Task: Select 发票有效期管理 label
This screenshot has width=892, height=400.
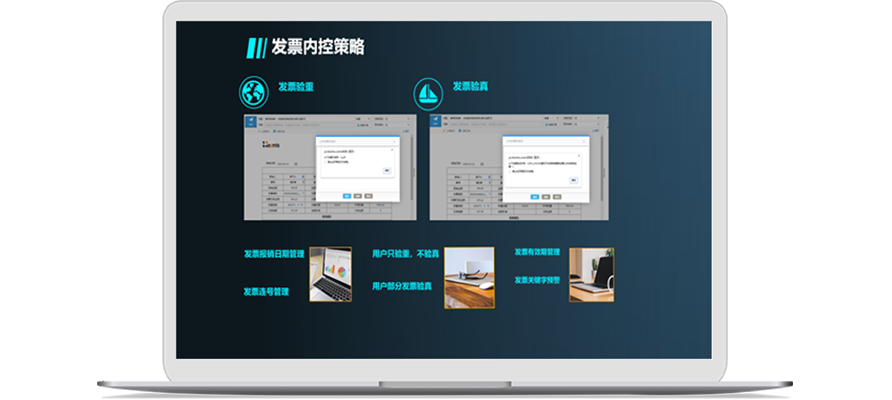Action: point(537,252)
